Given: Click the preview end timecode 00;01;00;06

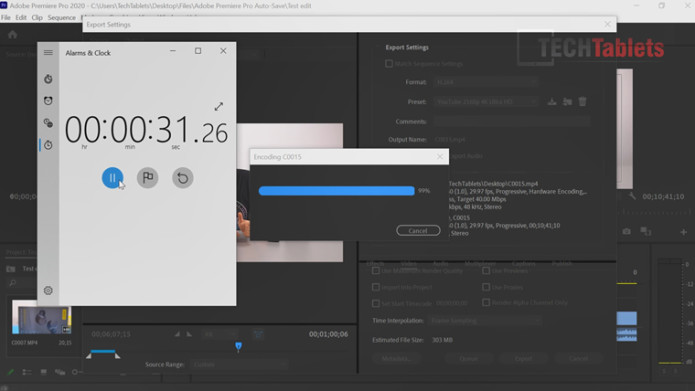Looking at the screenshot, I should (x=328, y=334).
